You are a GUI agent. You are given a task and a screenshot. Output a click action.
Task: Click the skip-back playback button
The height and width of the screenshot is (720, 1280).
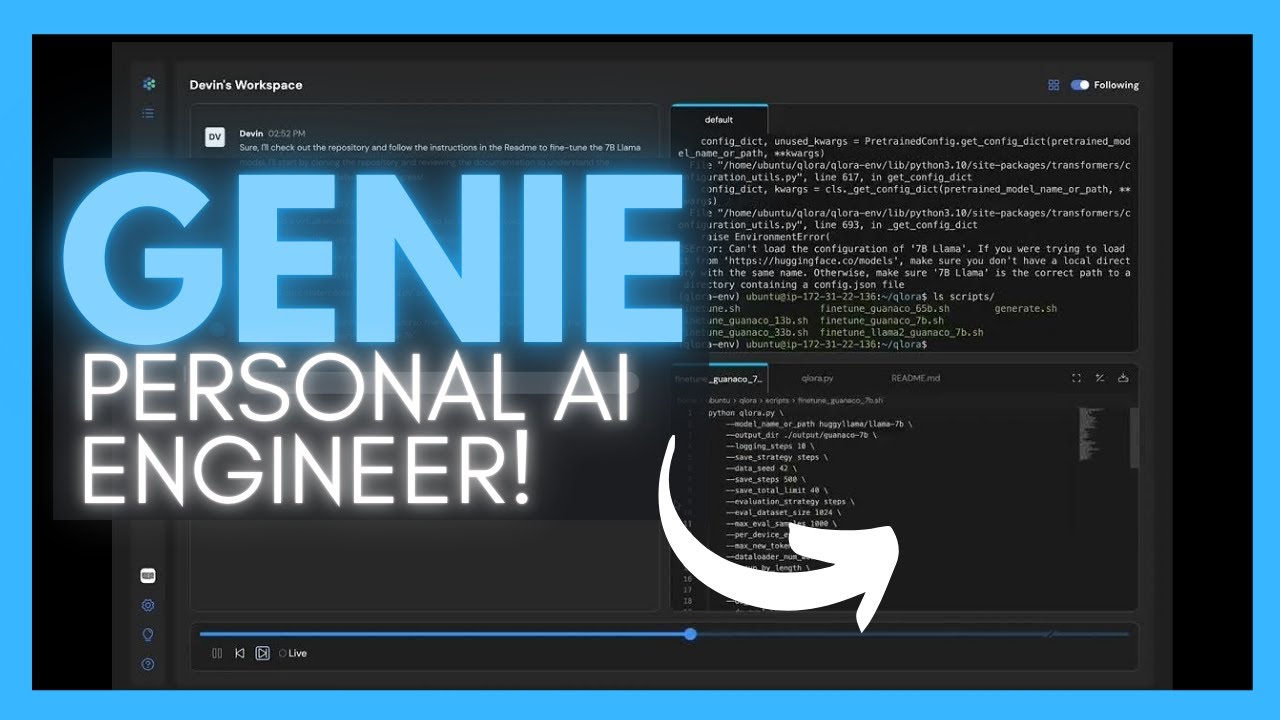click(x=240, y=653)
